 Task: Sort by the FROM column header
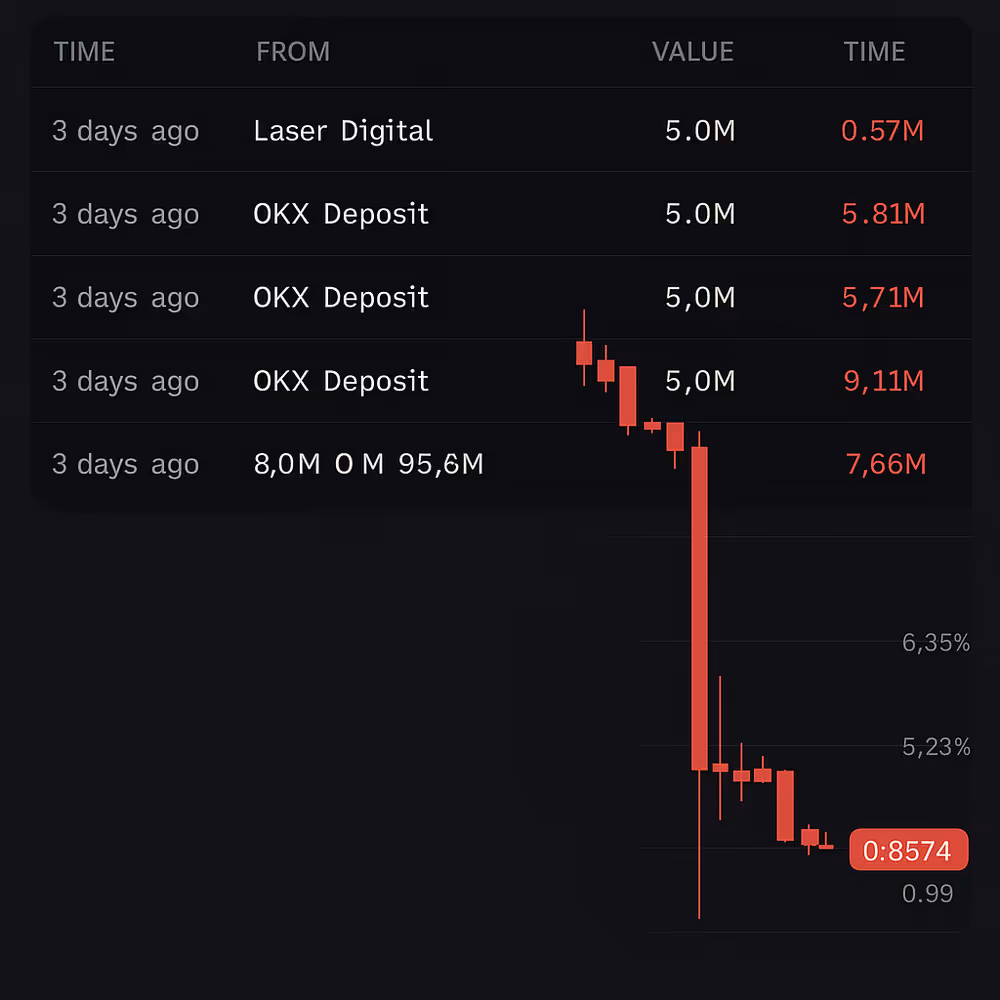(293, 52)
